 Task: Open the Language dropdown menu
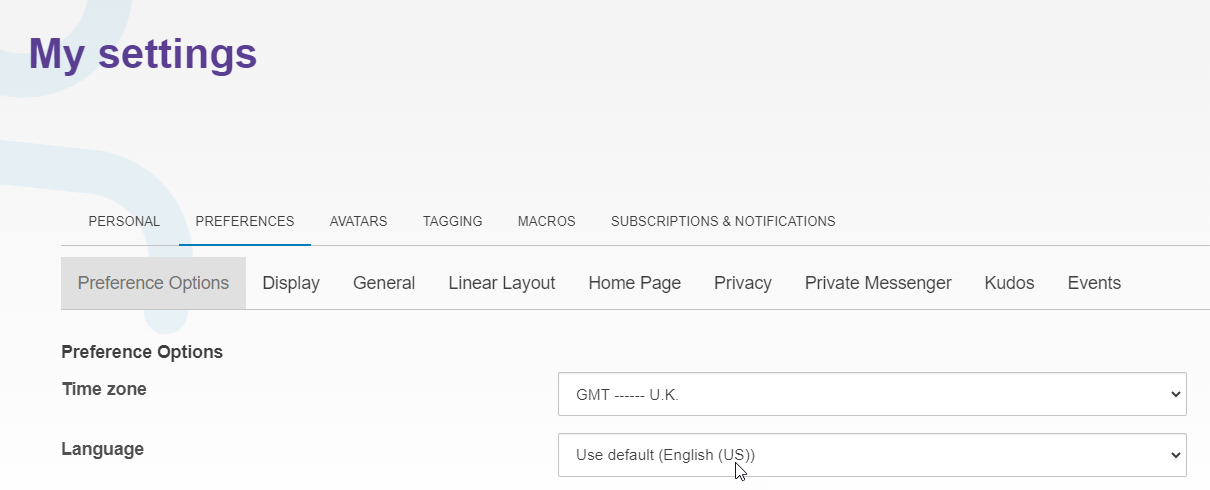[x=872, y=455]
